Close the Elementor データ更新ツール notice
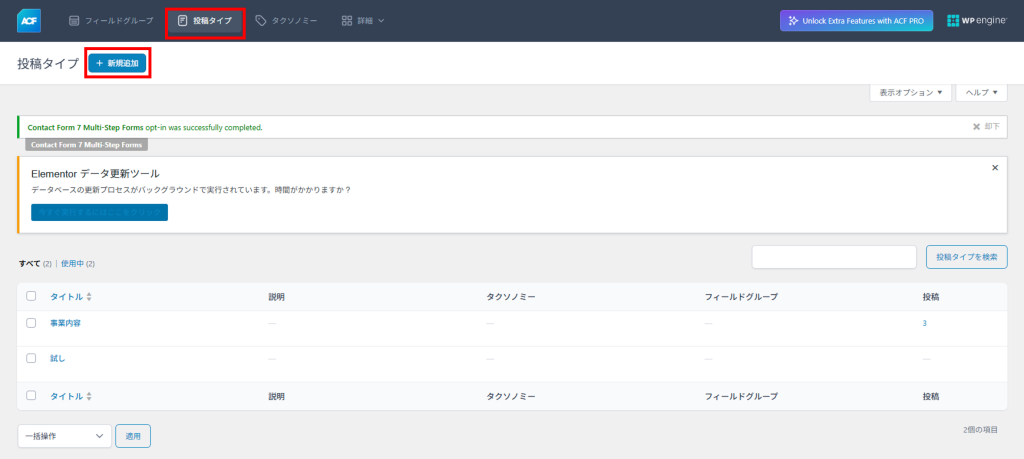Screen dimensions: 1024x459 [995, 168]
